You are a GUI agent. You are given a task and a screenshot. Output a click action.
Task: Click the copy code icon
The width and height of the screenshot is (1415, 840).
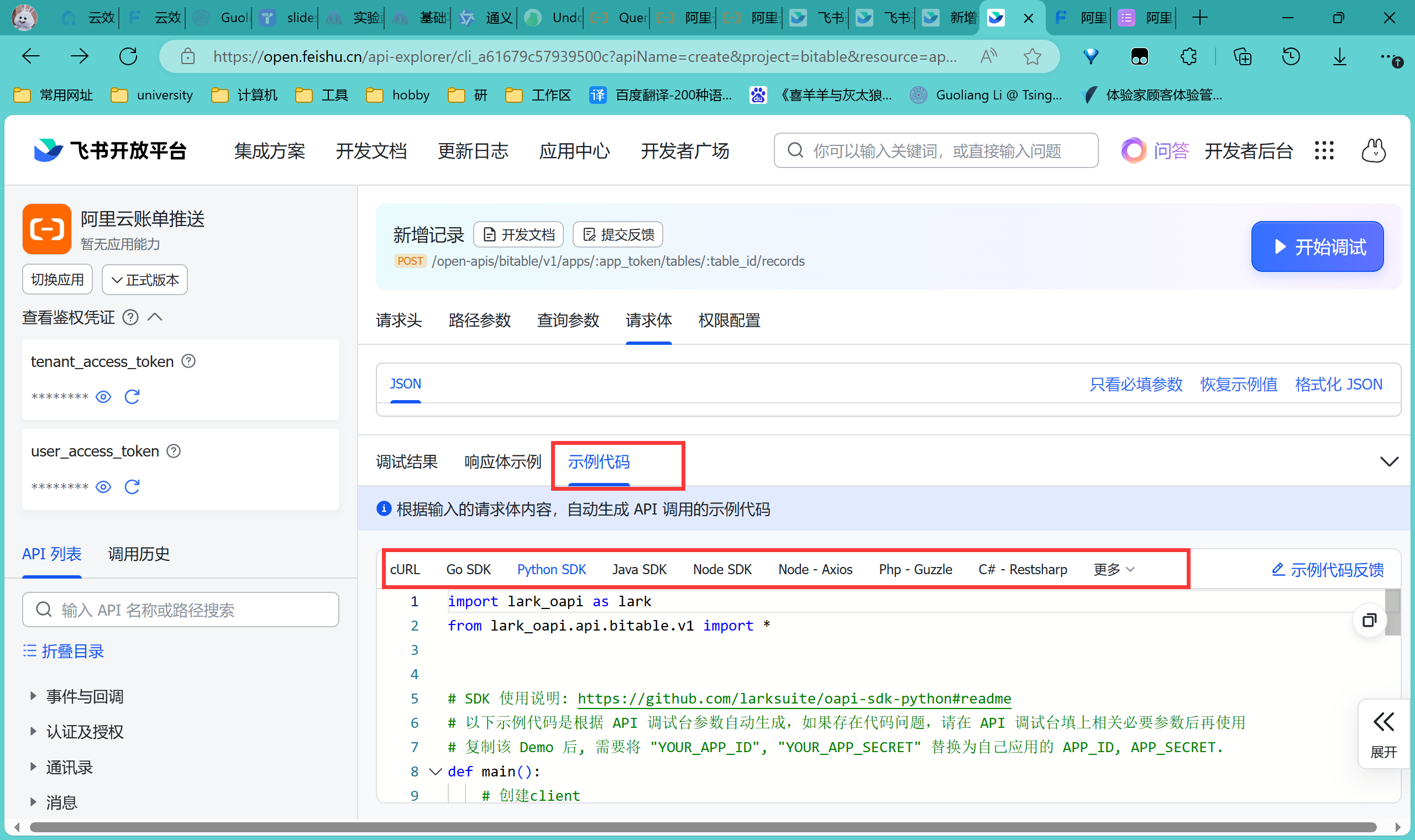pyautogui.click(x=1369, y=621)
